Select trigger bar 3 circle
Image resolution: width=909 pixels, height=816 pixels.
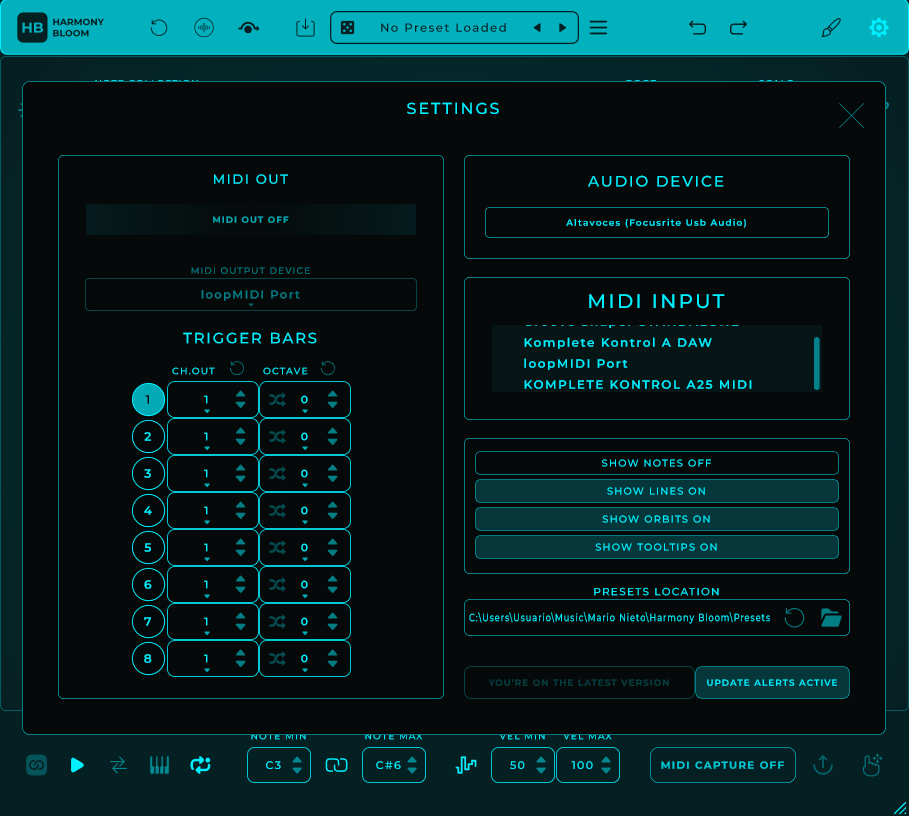tap(148, 473)
